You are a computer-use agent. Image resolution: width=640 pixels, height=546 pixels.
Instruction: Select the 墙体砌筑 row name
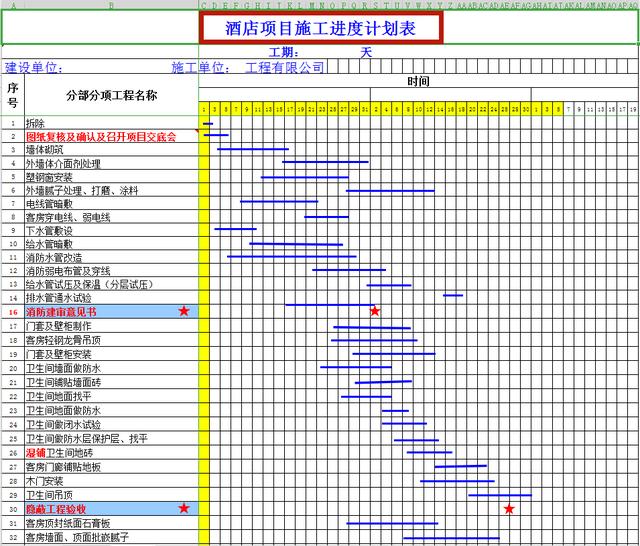click(x=111, y=150)
